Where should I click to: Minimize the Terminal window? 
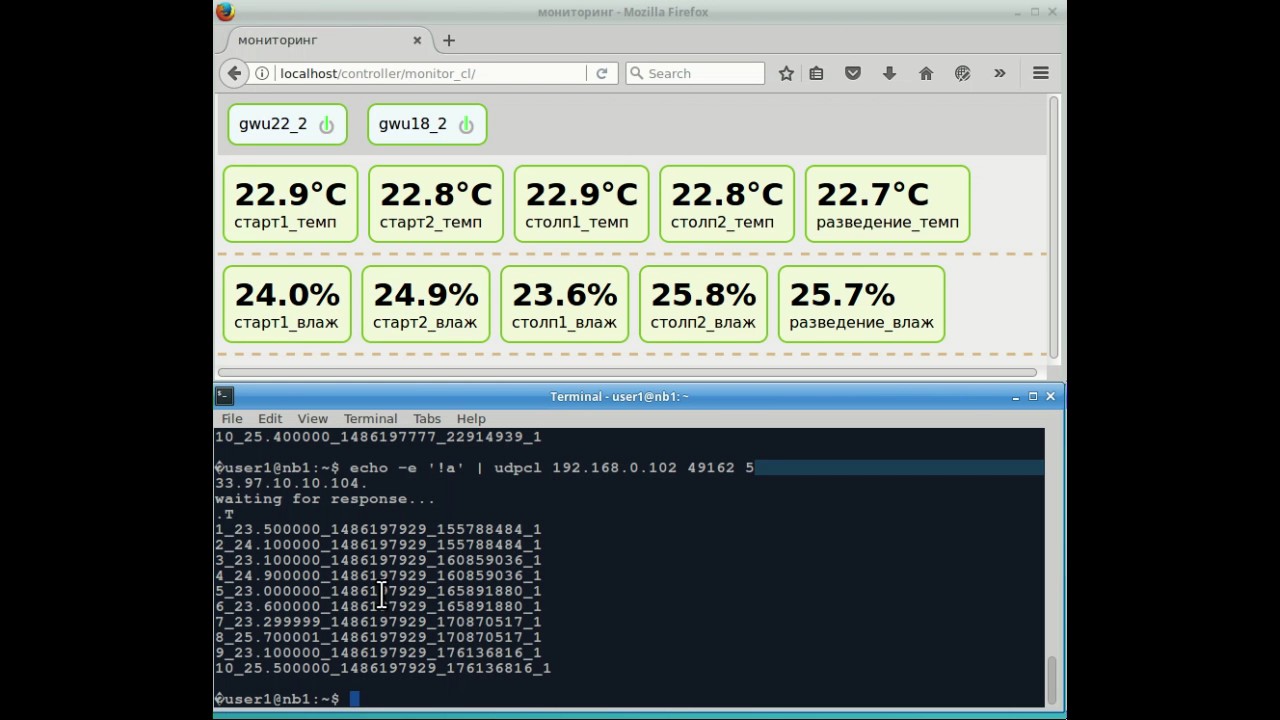1015,396
